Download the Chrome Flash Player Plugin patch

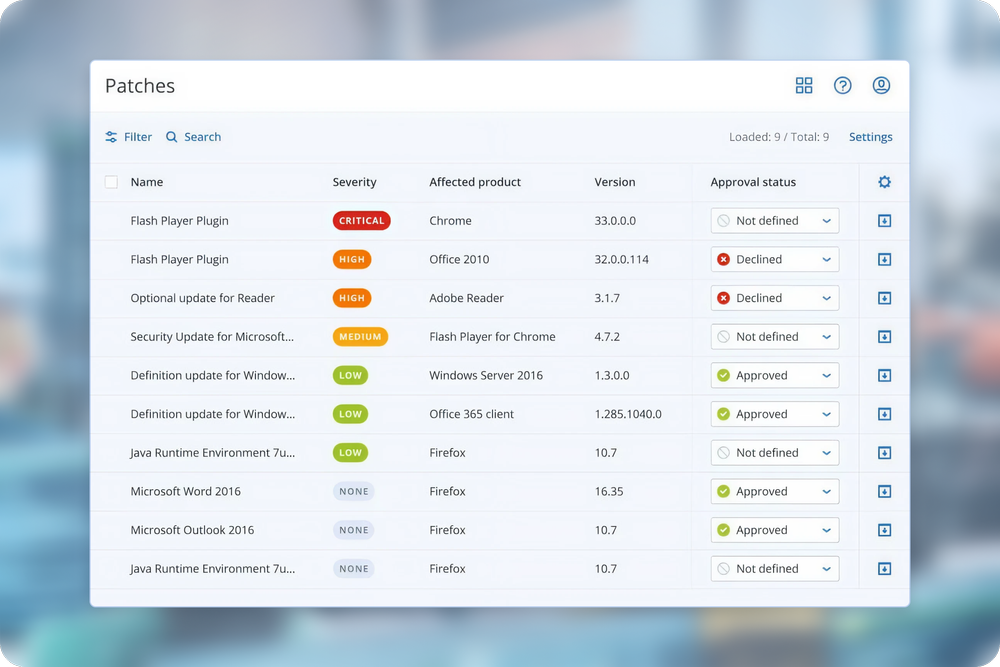pos(884,221)
